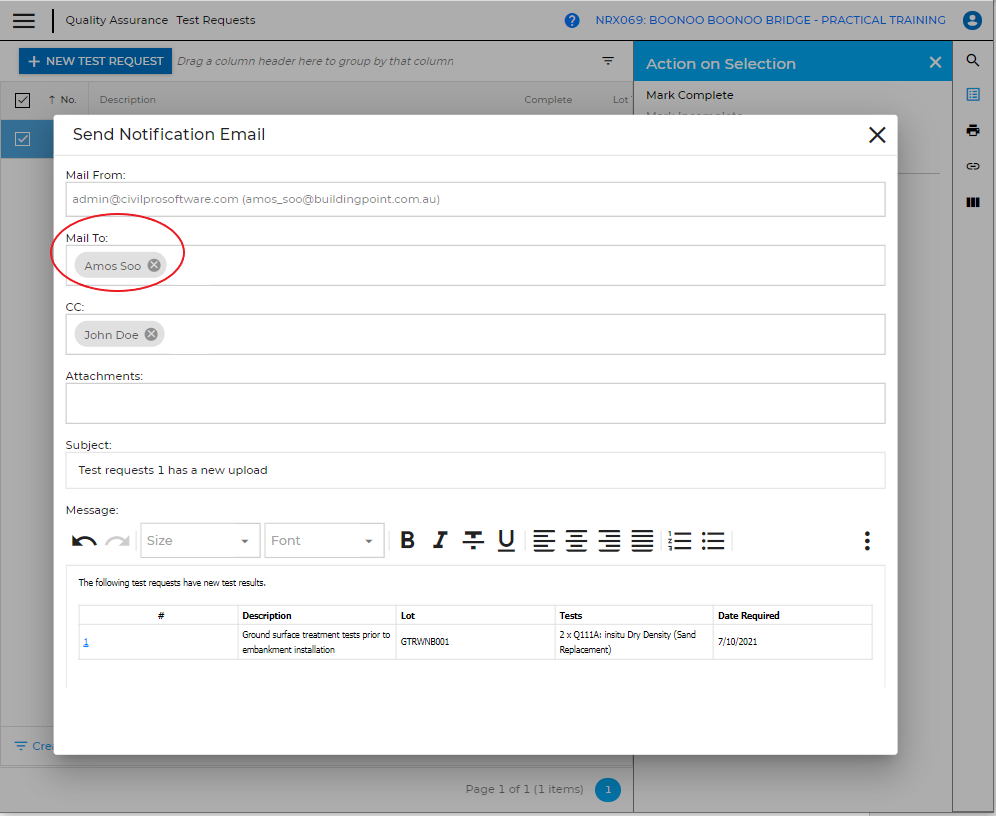Viewport: 996px width, 816px height.
Task: Remove John Doe from CC field
Action: (151, 335)
